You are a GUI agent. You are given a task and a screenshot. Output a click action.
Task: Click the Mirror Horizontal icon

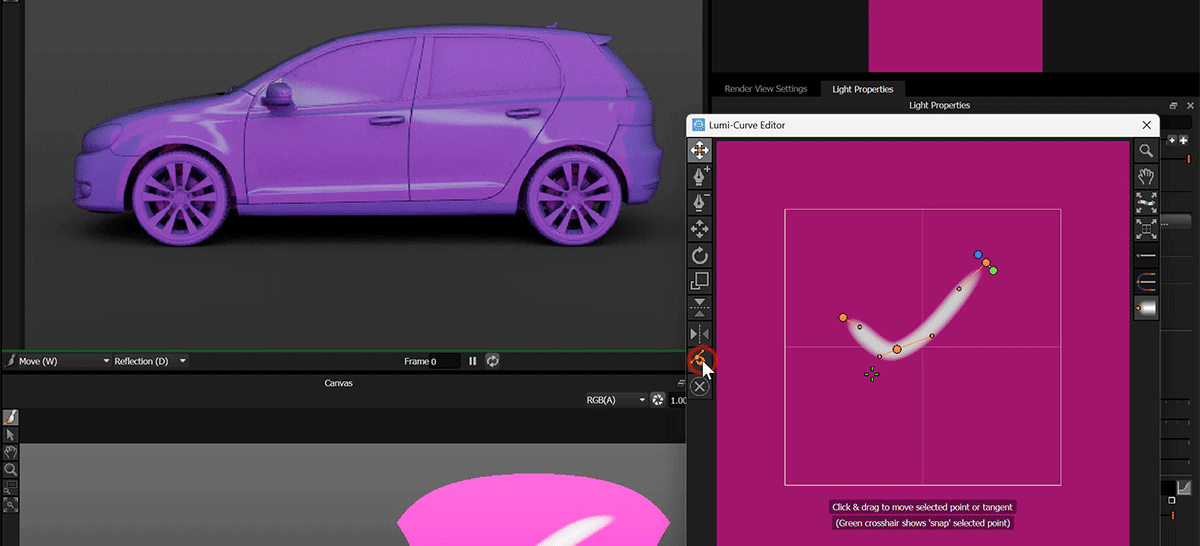pyautogui.click(x=700, y=333)
